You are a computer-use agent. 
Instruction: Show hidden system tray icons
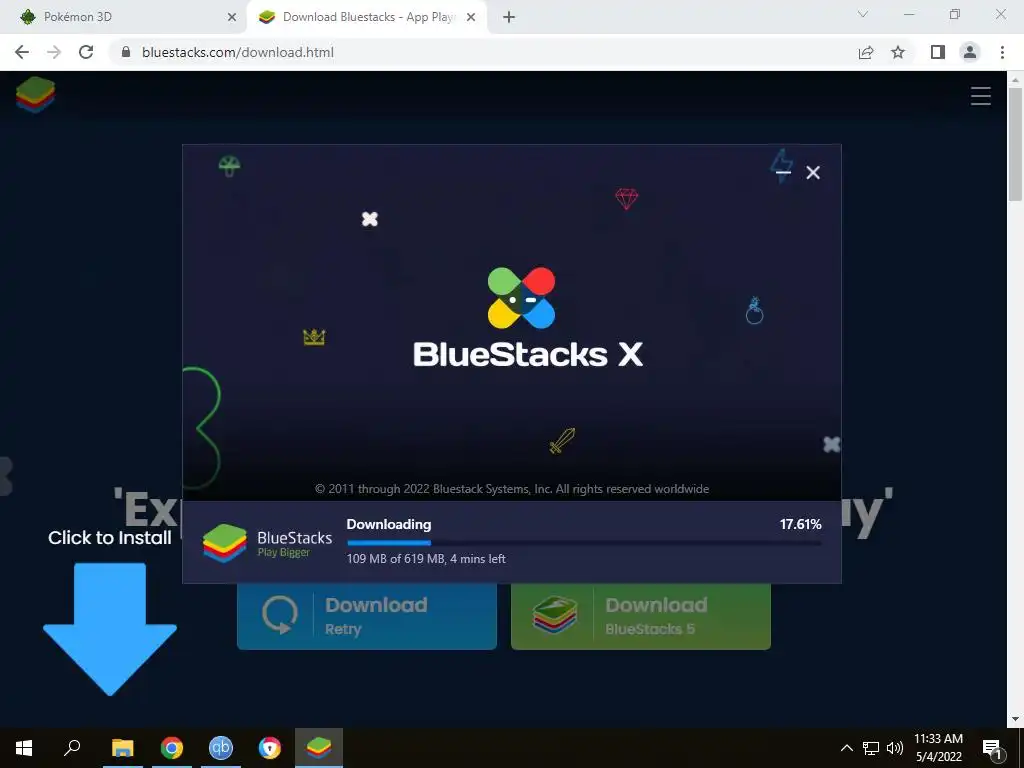tap(846, 748)
